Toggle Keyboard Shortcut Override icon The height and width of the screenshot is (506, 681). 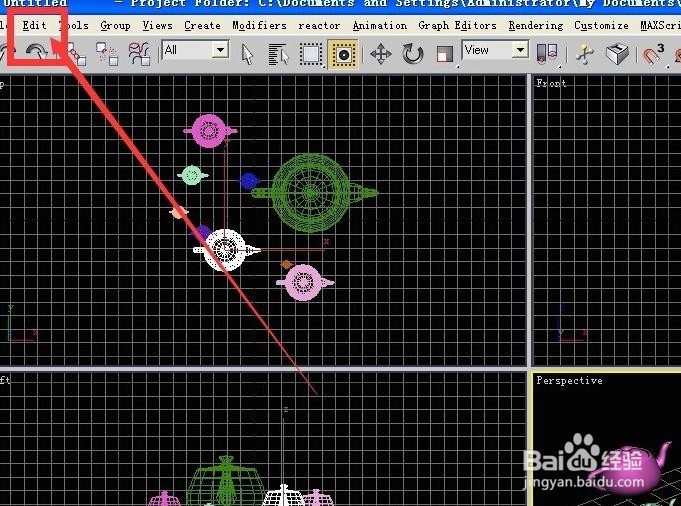coord(617,54)
